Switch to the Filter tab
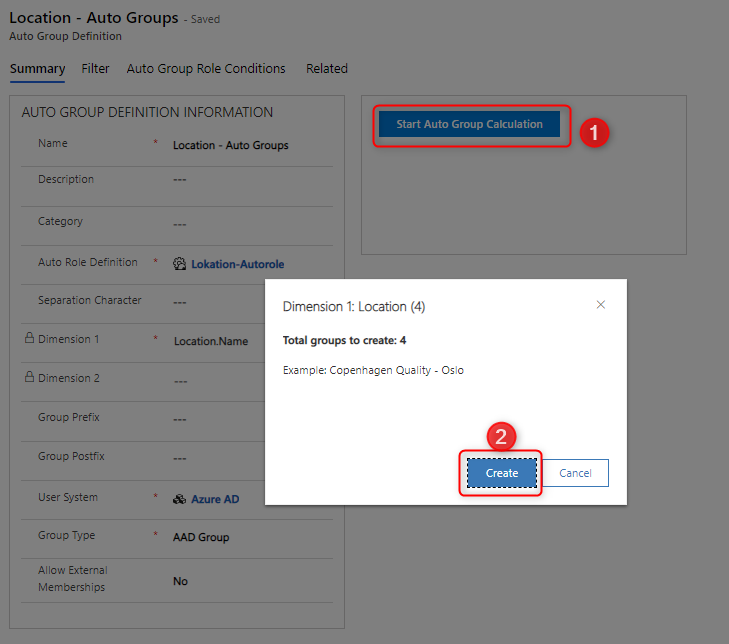This screenshot has height=644, width=729. tap(95, 69)
